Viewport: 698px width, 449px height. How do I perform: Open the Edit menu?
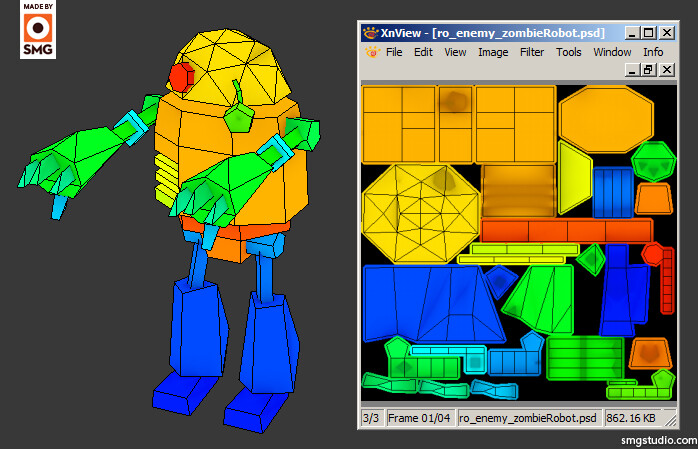coord(423,52)
